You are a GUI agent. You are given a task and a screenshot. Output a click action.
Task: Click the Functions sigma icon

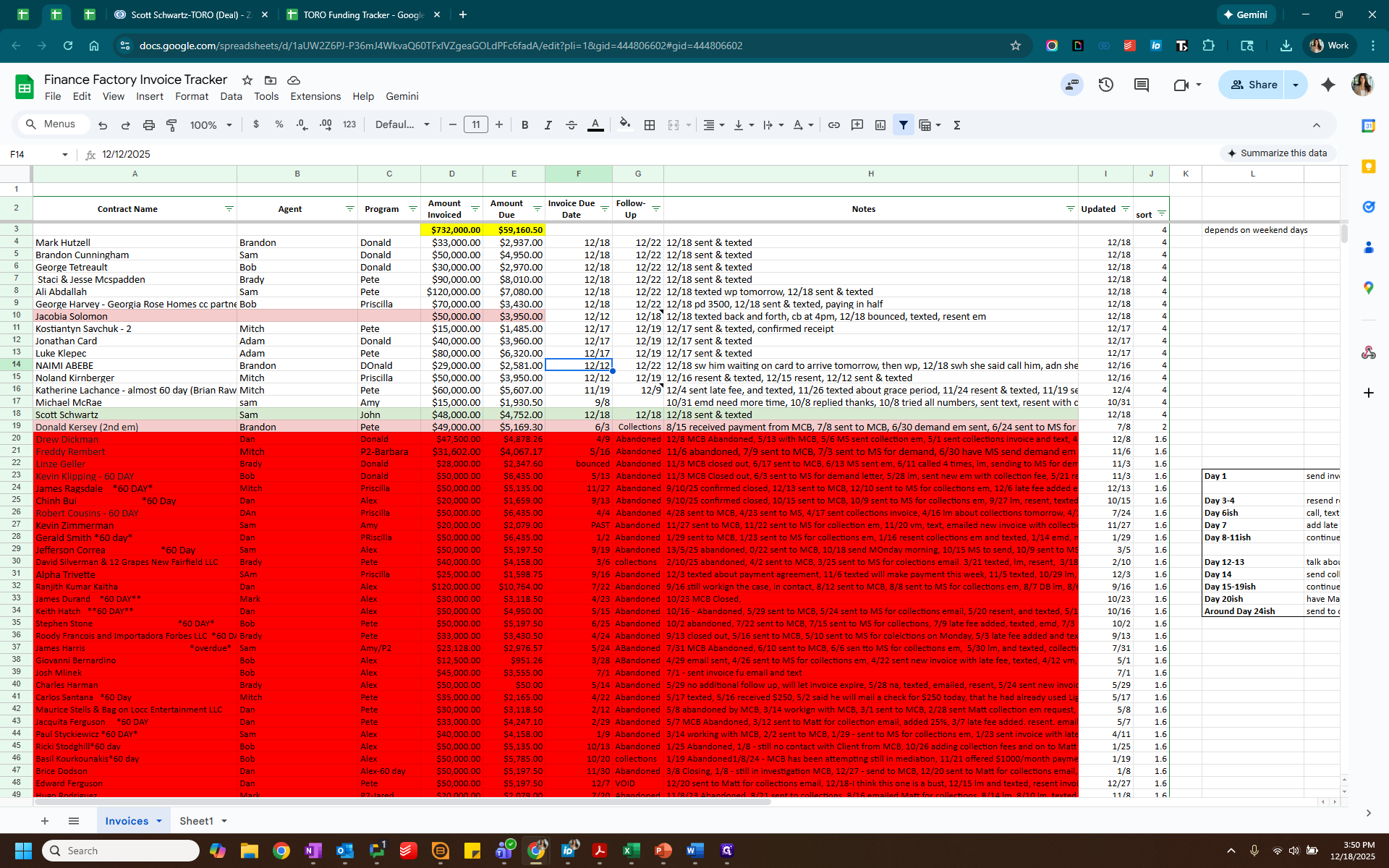click(957, 125)
